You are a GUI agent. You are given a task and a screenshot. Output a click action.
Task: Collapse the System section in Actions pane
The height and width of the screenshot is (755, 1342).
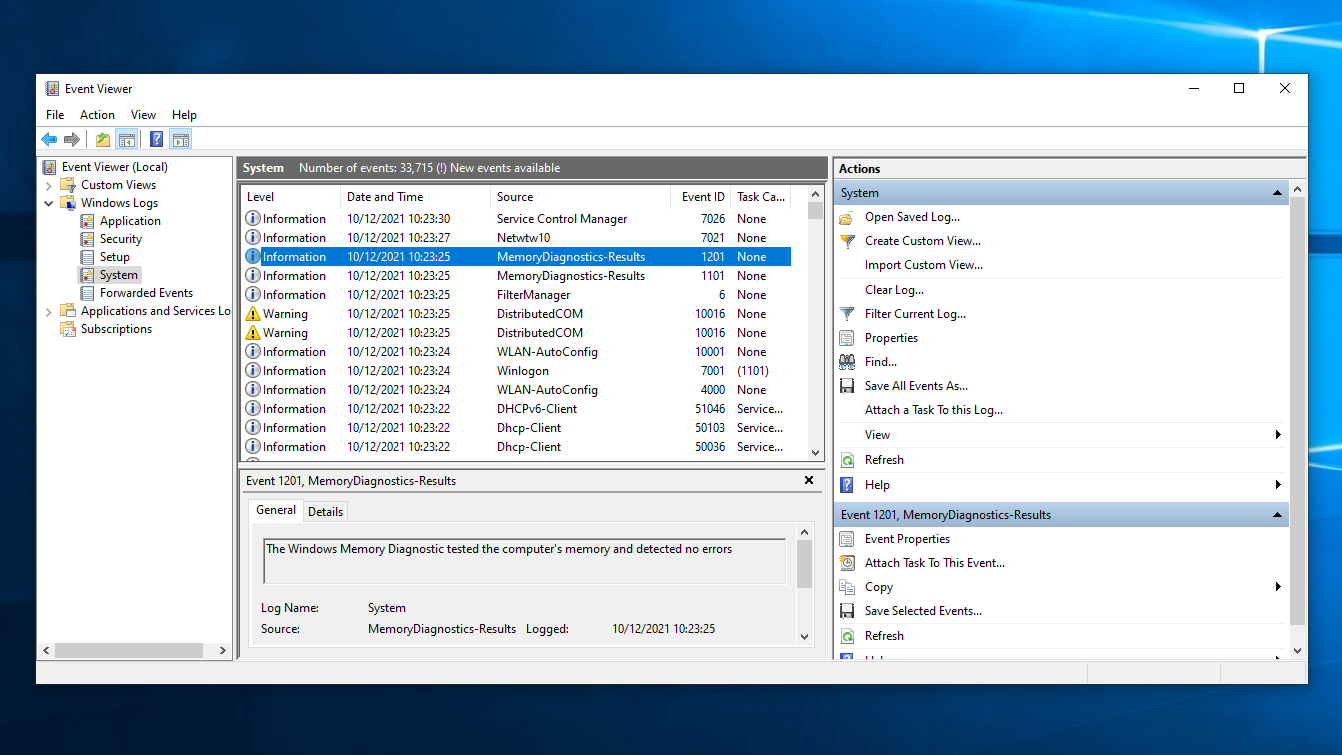(1277, 192)
